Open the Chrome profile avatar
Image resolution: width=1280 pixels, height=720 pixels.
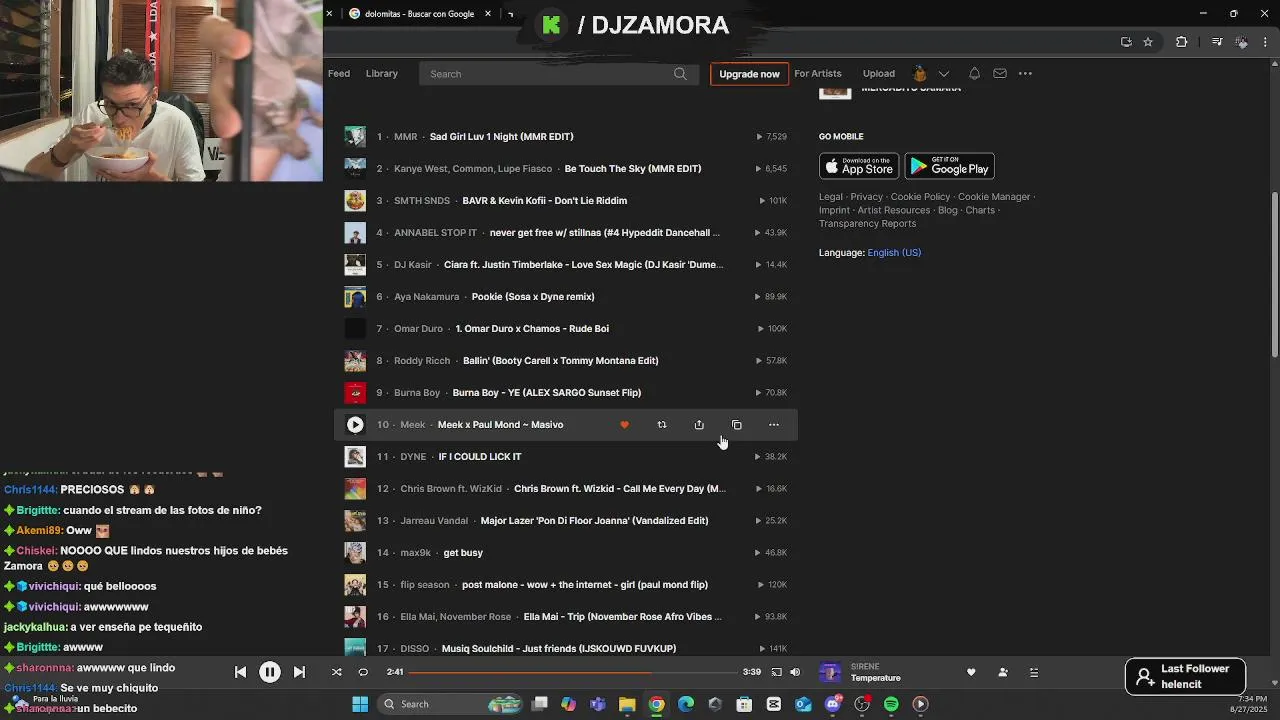1242,42
